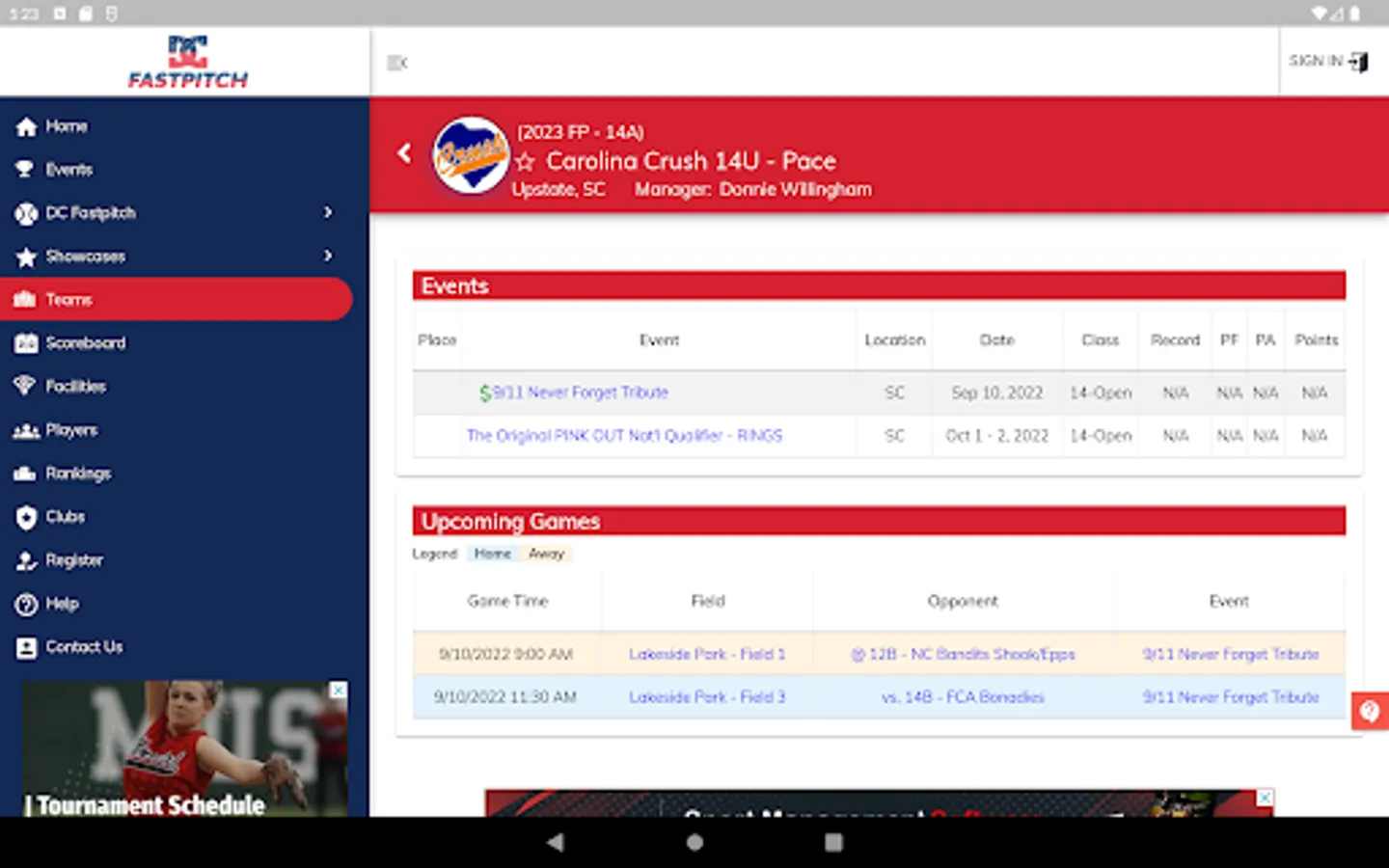Click Manager: Donnie Willingham text
1389x868 pixels.
click(x=753, y=189)
